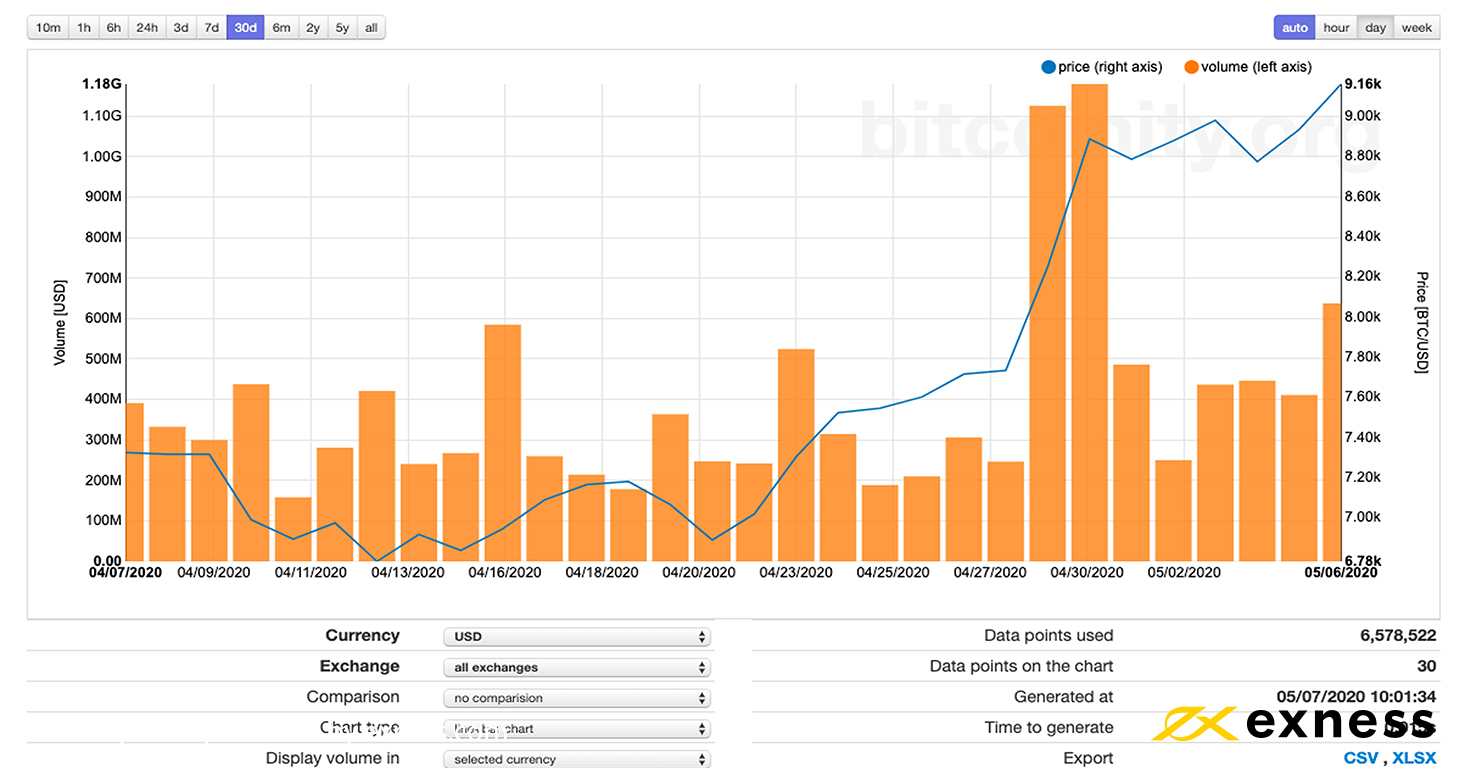1463x768 pixels.
Task: Click the 8.00k price axis tick
Action: coord(1362,317)
